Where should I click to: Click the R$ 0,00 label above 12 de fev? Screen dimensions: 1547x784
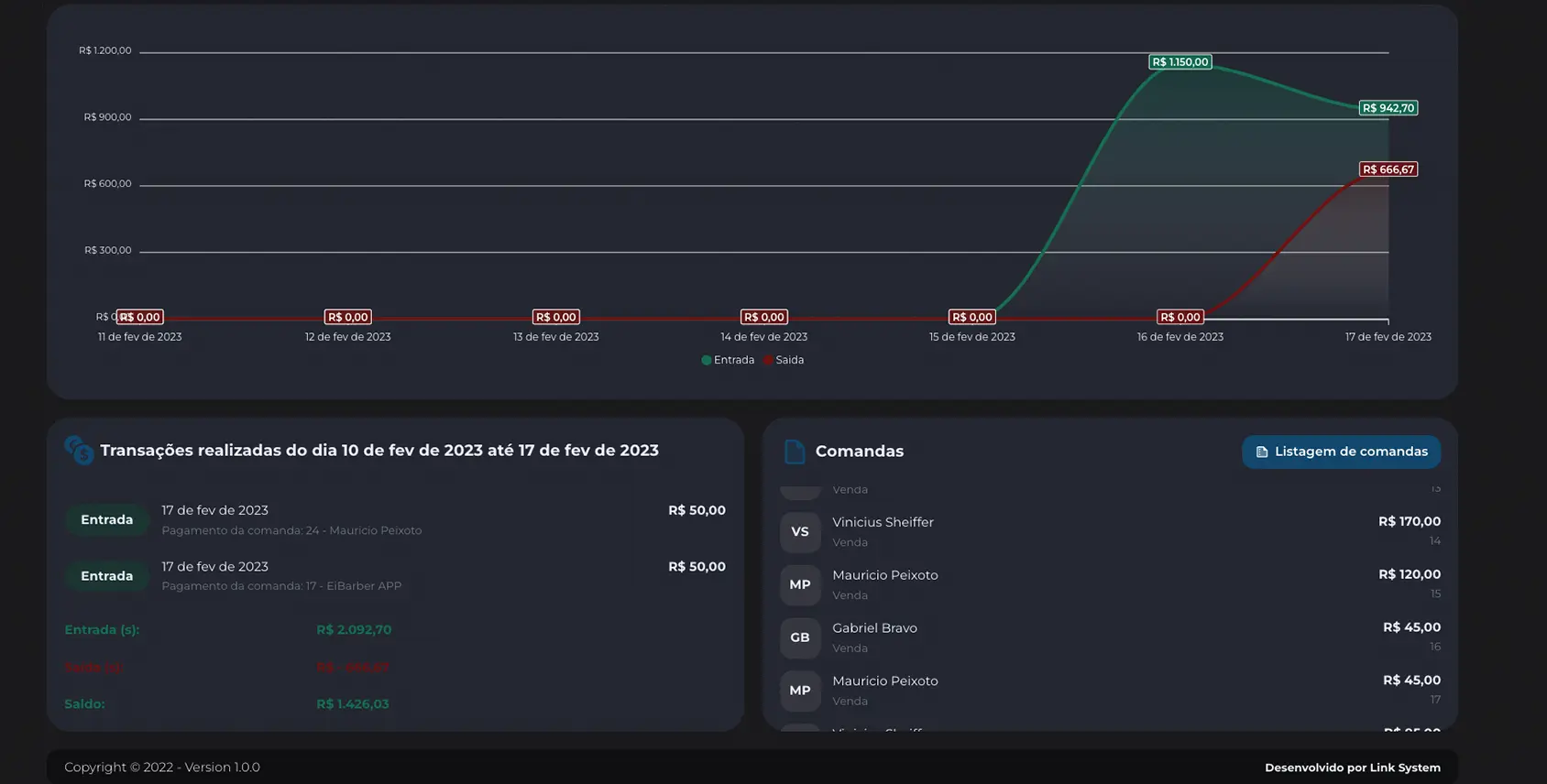click(x=348, y=317)
